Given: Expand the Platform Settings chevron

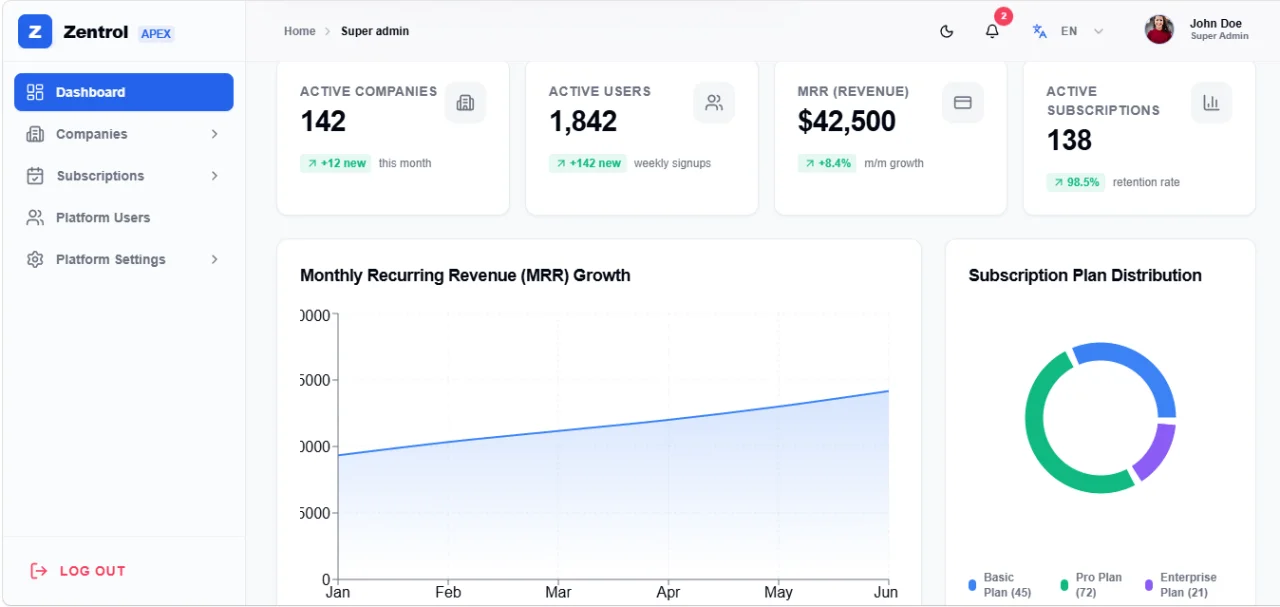Looking at the screenshot, I should (x=214, y=259).
